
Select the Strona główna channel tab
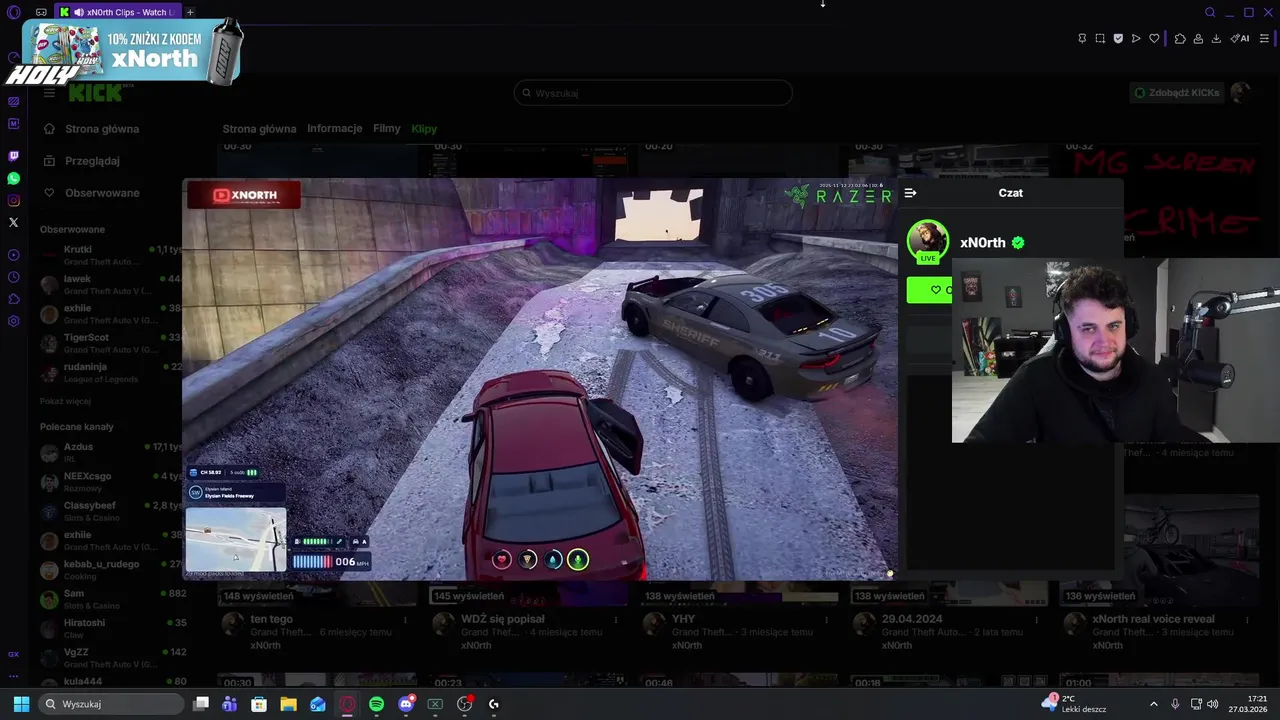[259, 129]
